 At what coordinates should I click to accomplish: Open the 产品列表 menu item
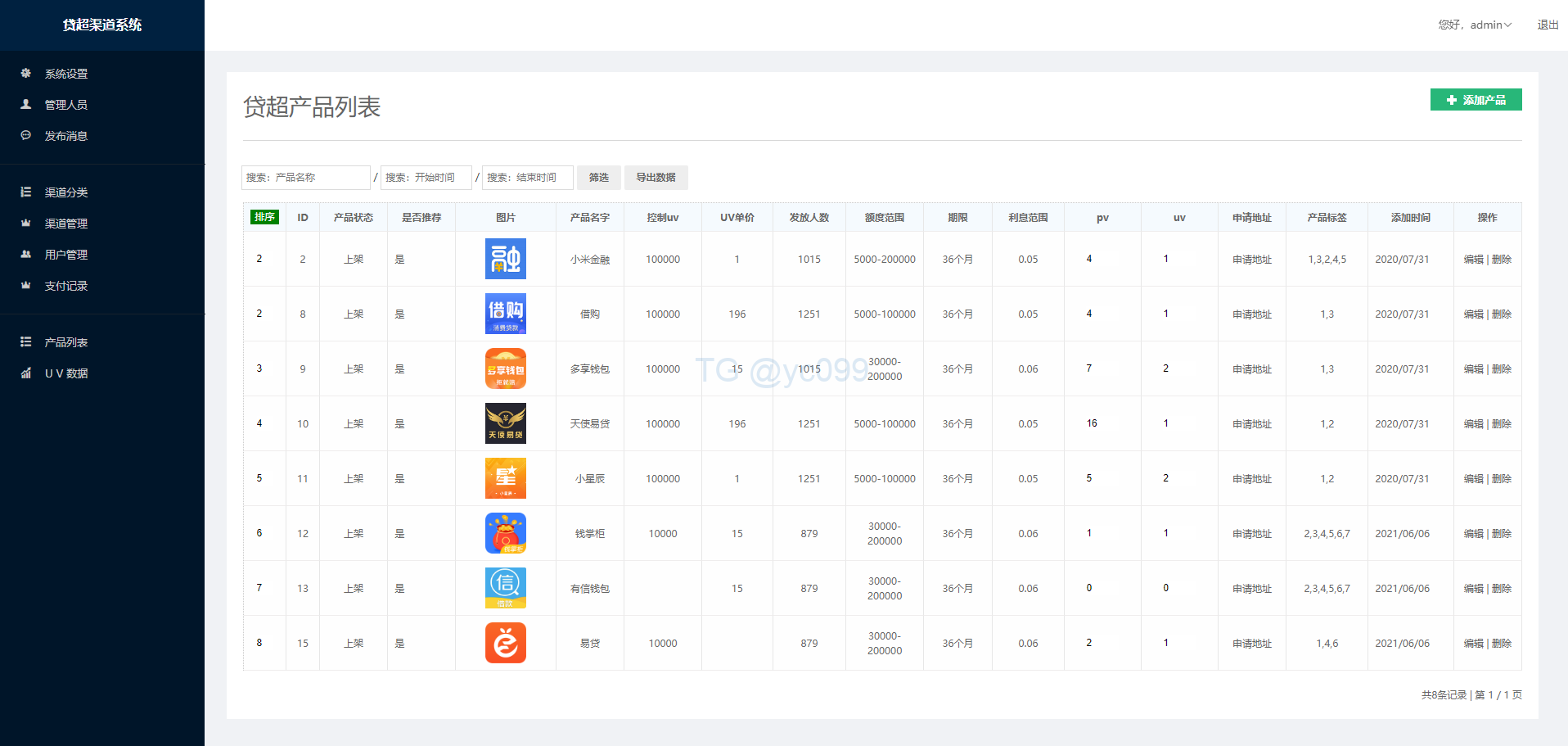(x=65, y=342)
